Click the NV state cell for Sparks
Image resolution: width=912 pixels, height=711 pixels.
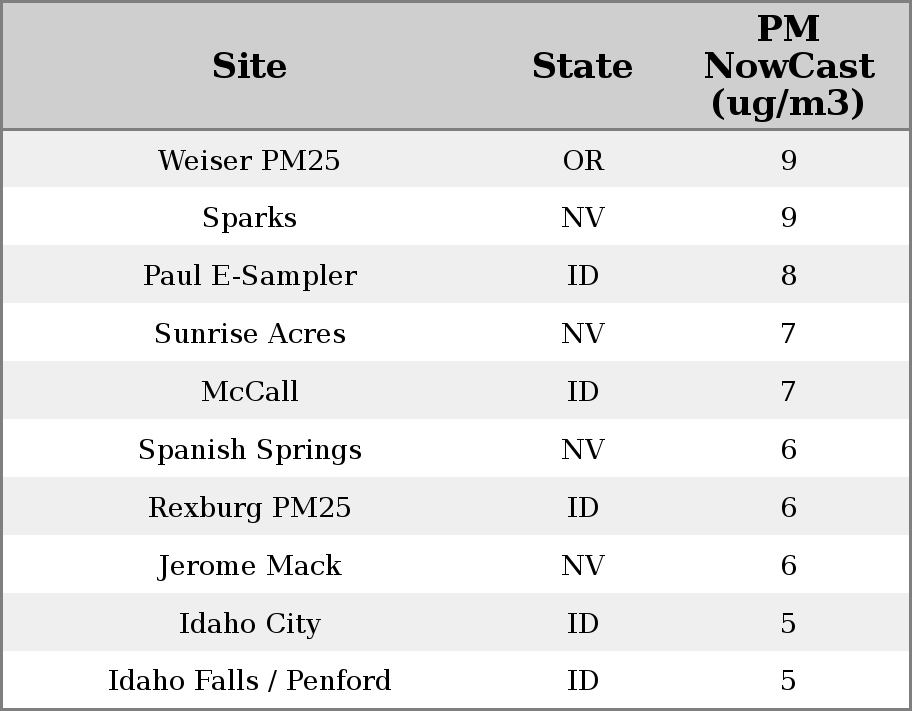(583, 218)
